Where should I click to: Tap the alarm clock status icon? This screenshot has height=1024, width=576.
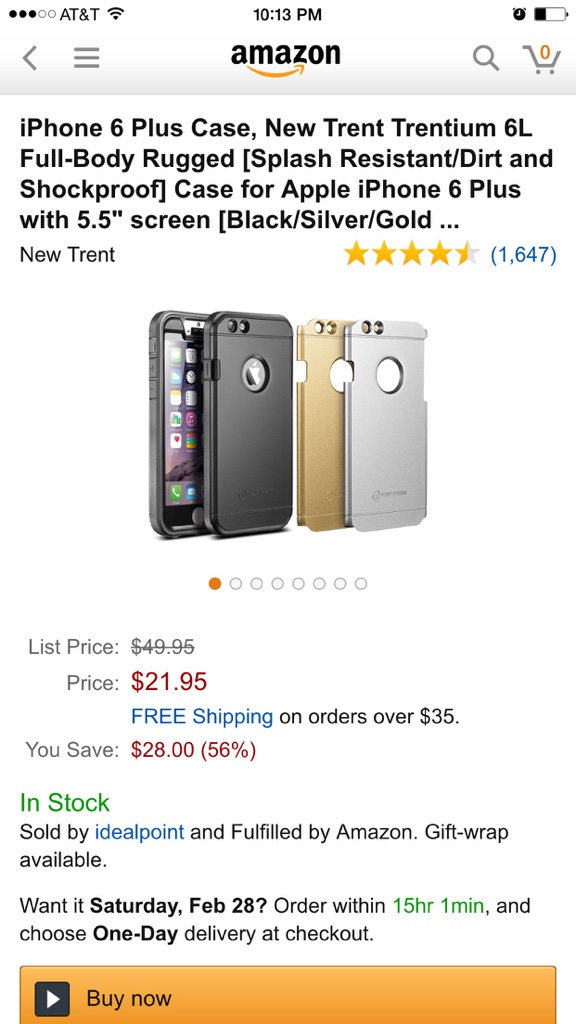[519, 14]
